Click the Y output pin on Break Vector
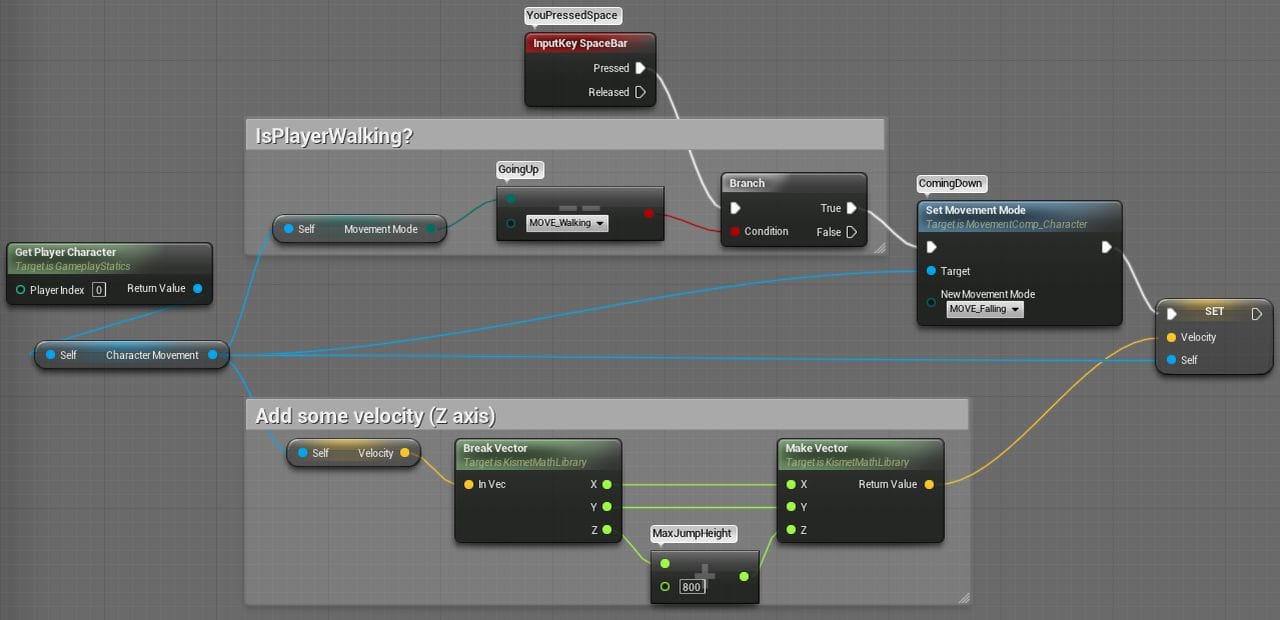The height and width of the screenshot is (620, 1280). [606, 507]
